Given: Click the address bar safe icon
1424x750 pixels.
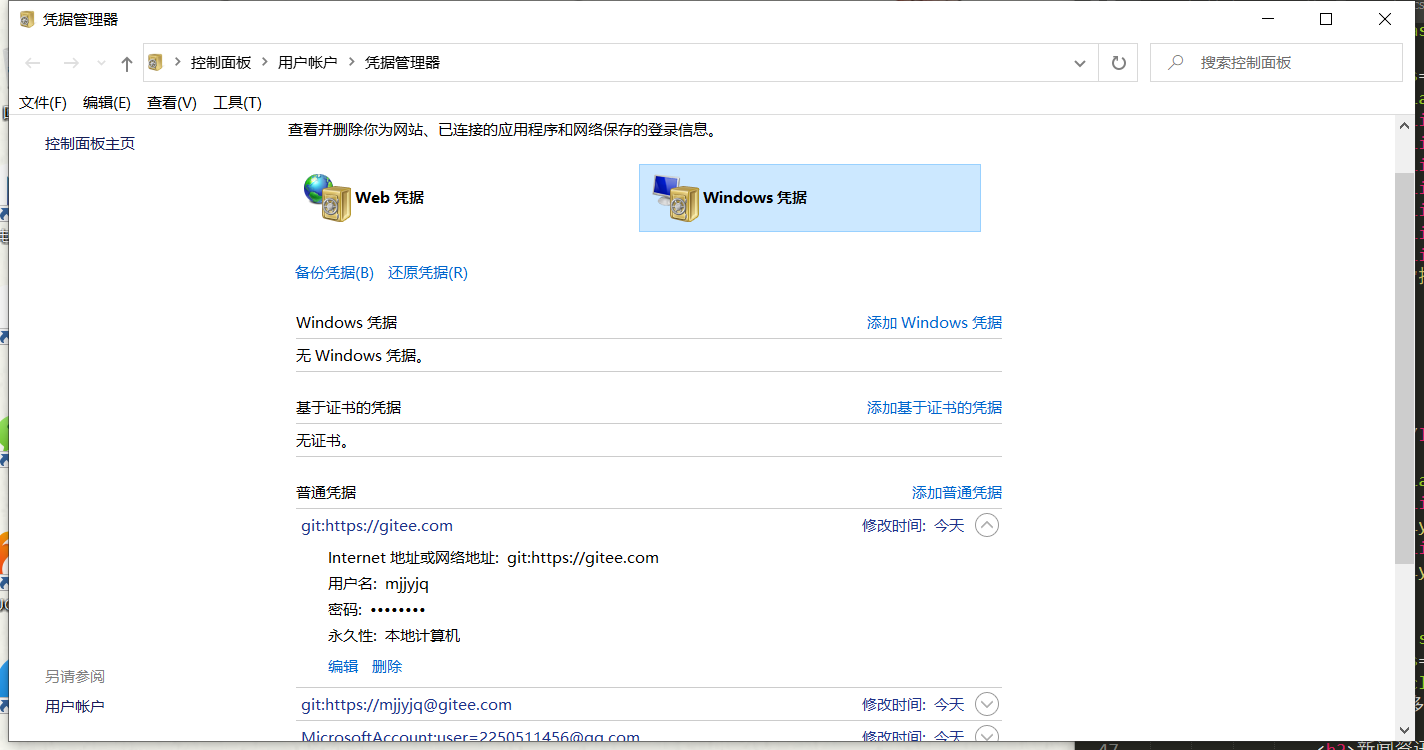Looking at the screenshot, I should point(155,63).
